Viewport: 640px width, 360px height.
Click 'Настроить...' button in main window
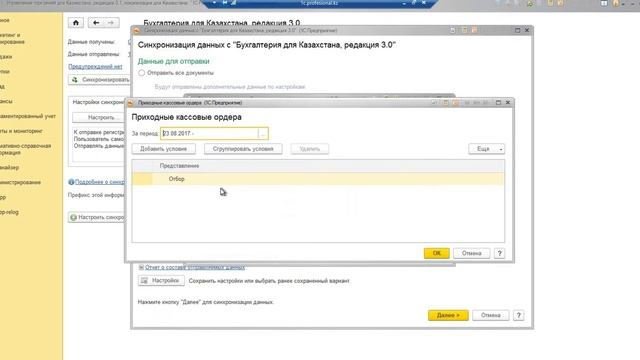pos(99,118)
